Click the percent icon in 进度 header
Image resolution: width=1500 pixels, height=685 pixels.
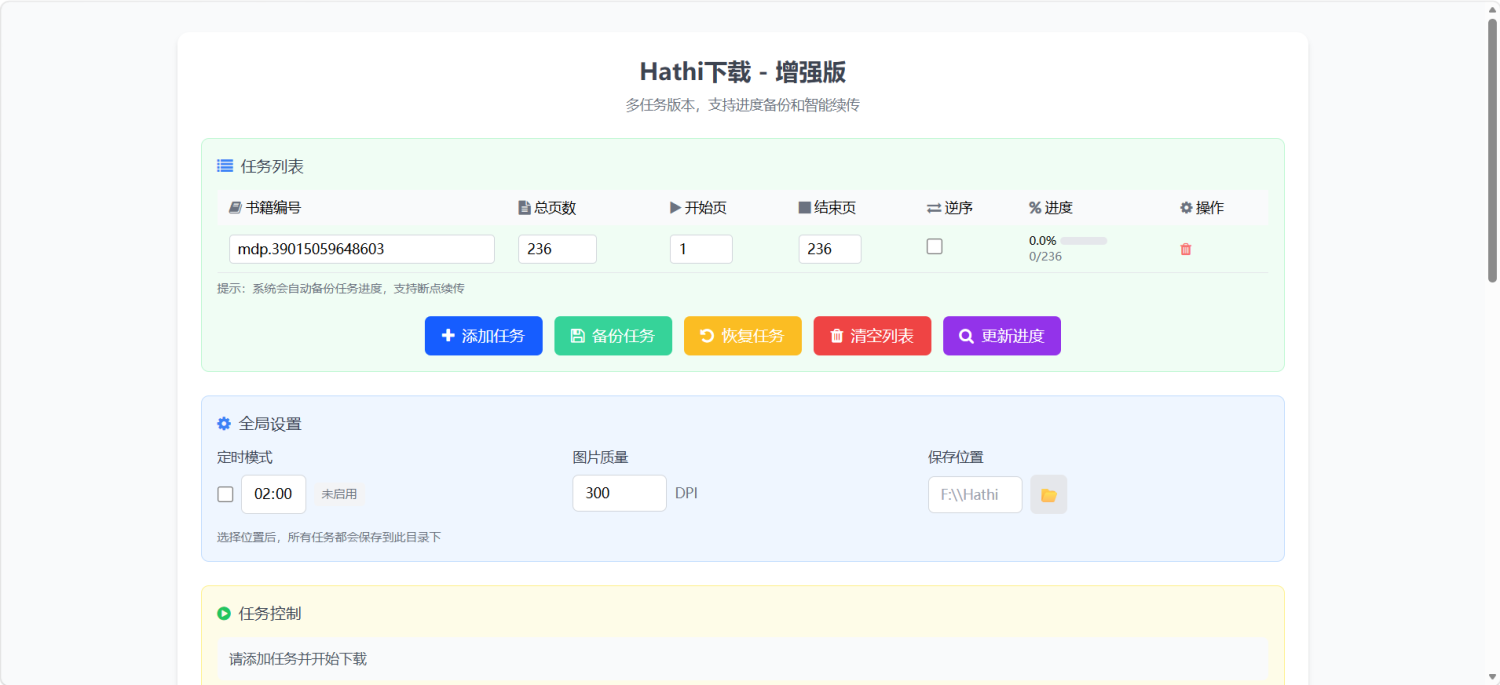(x=1035, y=208)
